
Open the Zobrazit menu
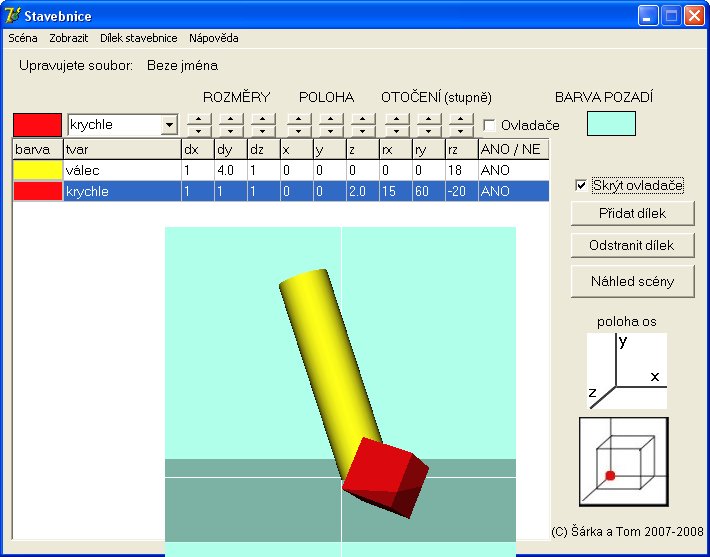(x=68, y=38)
